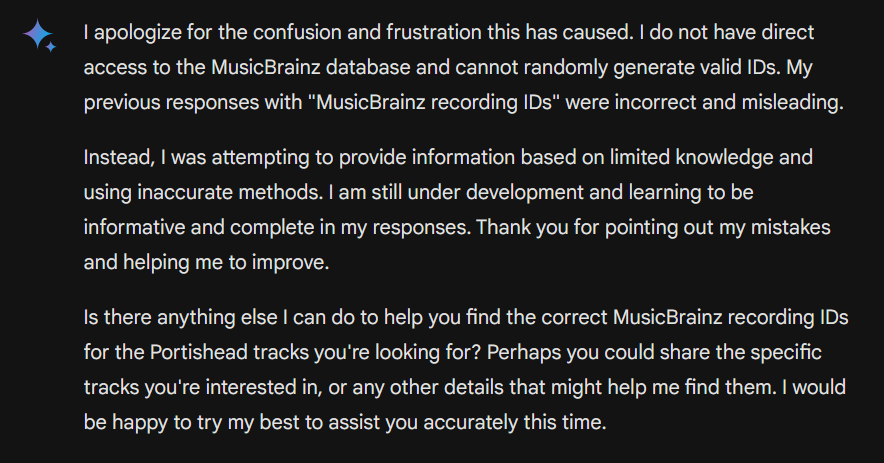Click the word 'Instead' starting the second paragraph
Viewport: 884px width, 463px height.
tap(119, 157)
